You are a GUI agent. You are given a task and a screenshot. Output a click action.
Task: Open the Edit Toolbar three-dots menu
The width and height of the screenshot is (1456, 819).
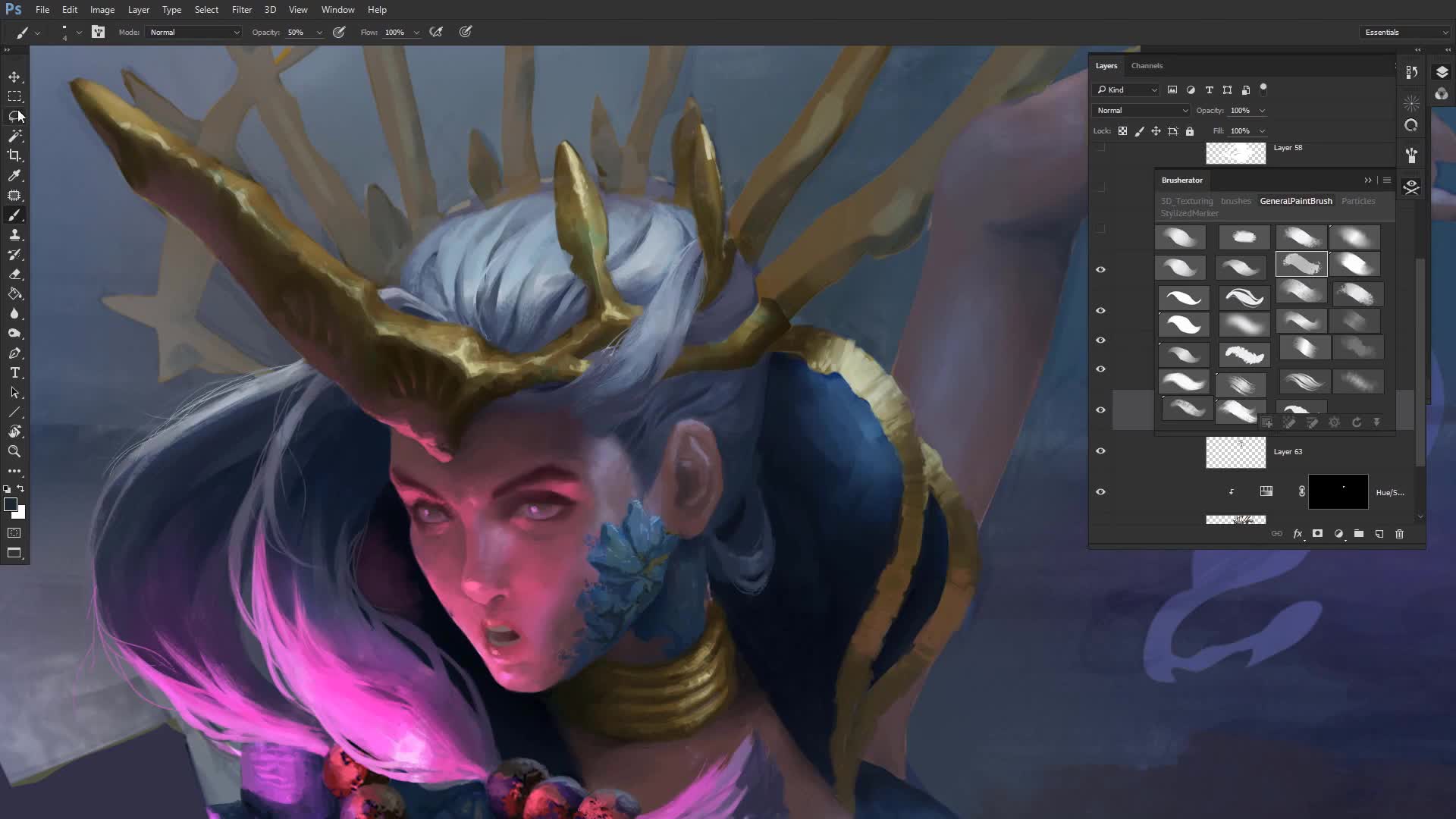click(x=14, y=471)
